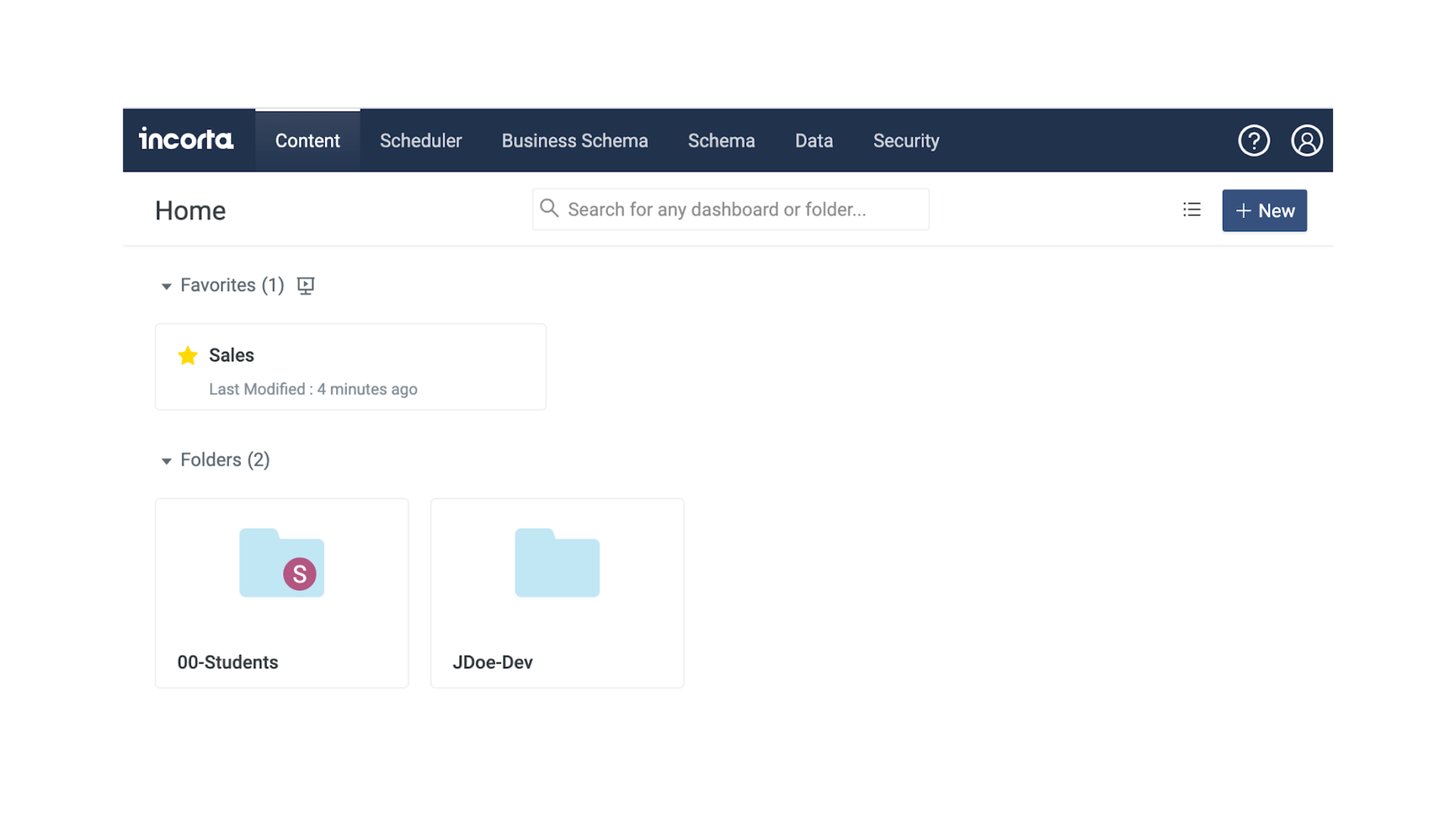Click the Incorta logo
This screenshot has height=819, width=1456.
click(x=186, y=140)
